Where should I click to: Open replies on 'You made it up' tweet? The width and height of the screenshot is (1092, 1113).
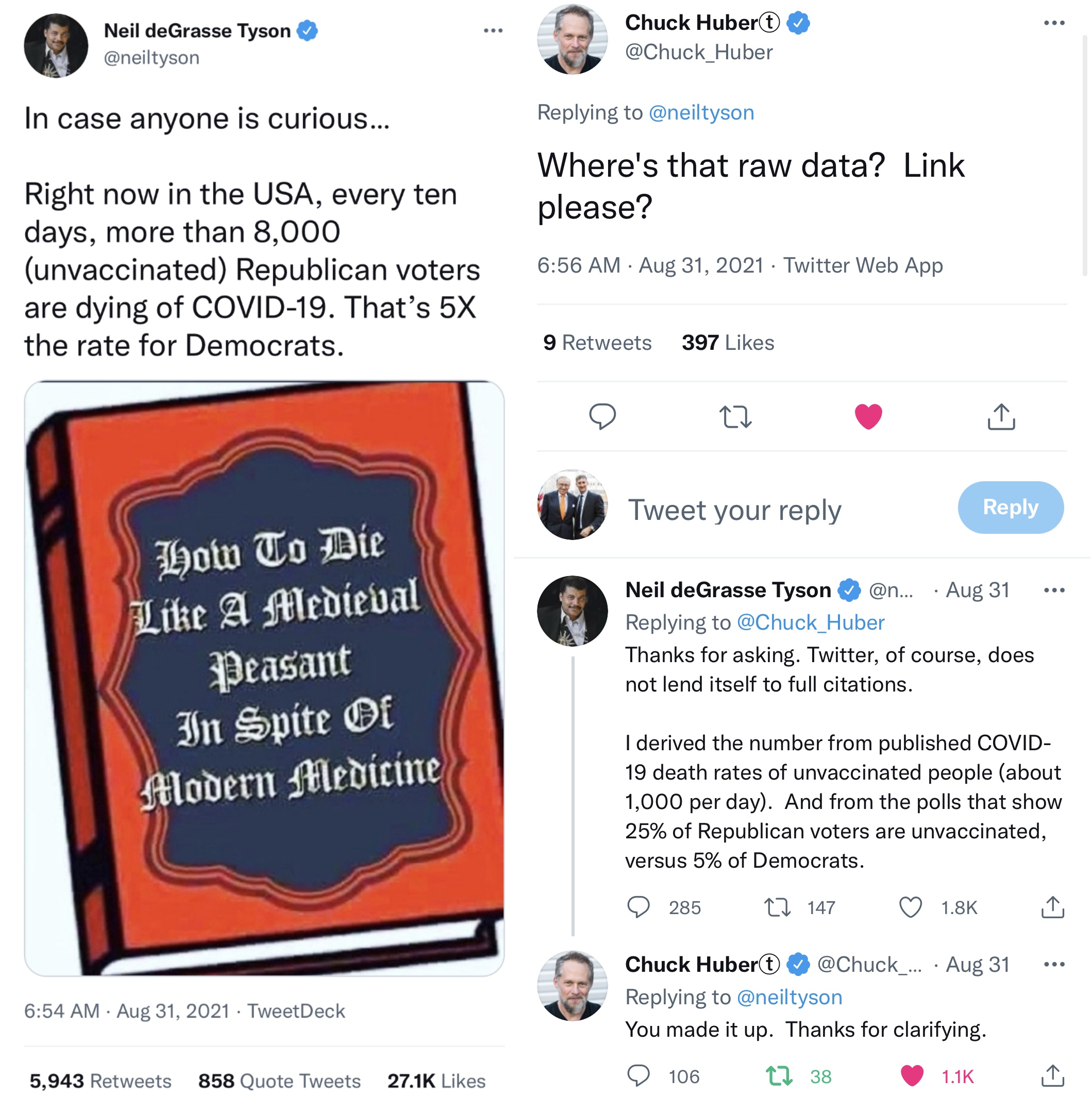point(639,1076)
